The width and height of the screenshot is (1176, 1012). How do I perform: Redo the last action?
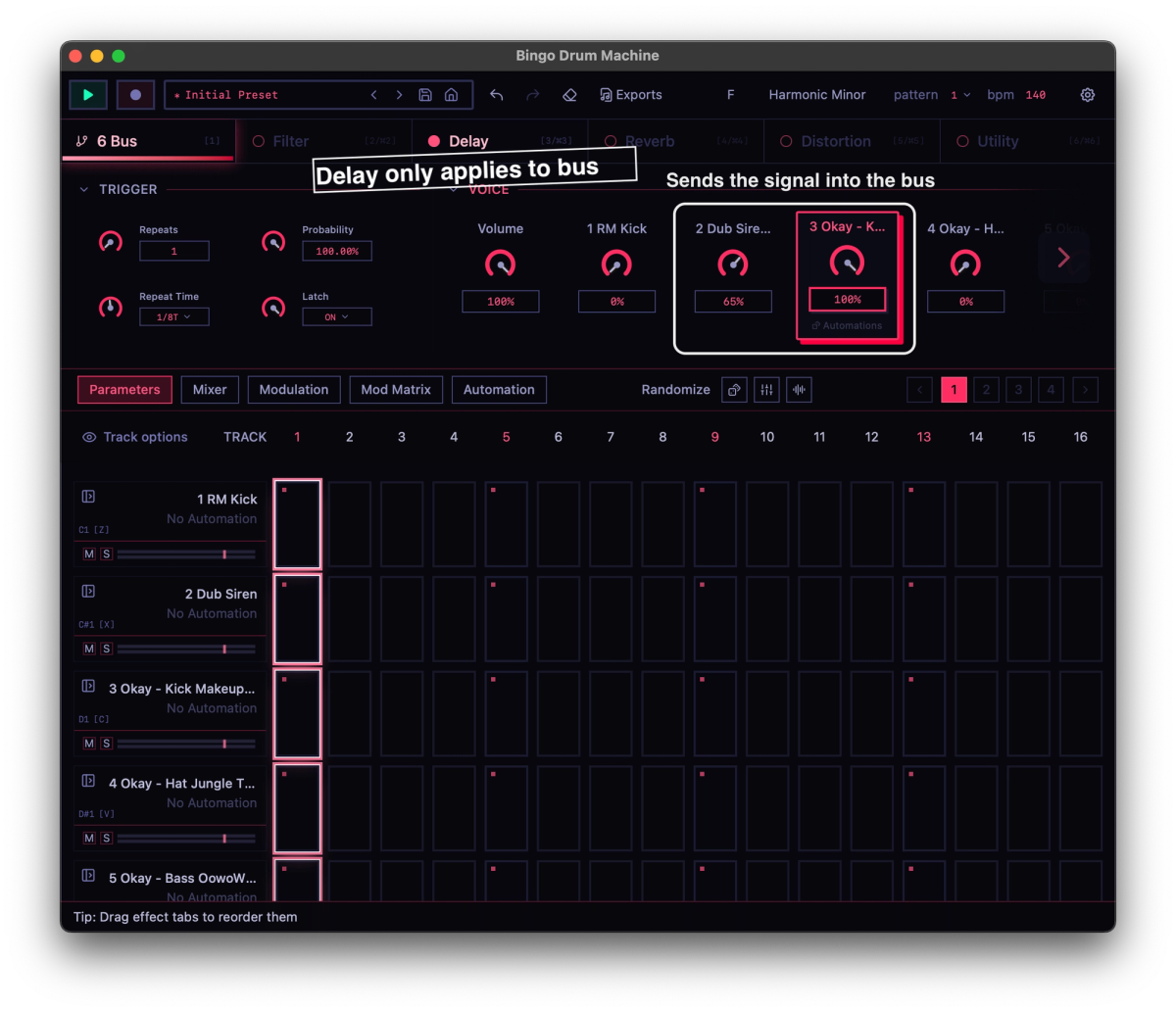pyautogui.click(x=533, y=95)
